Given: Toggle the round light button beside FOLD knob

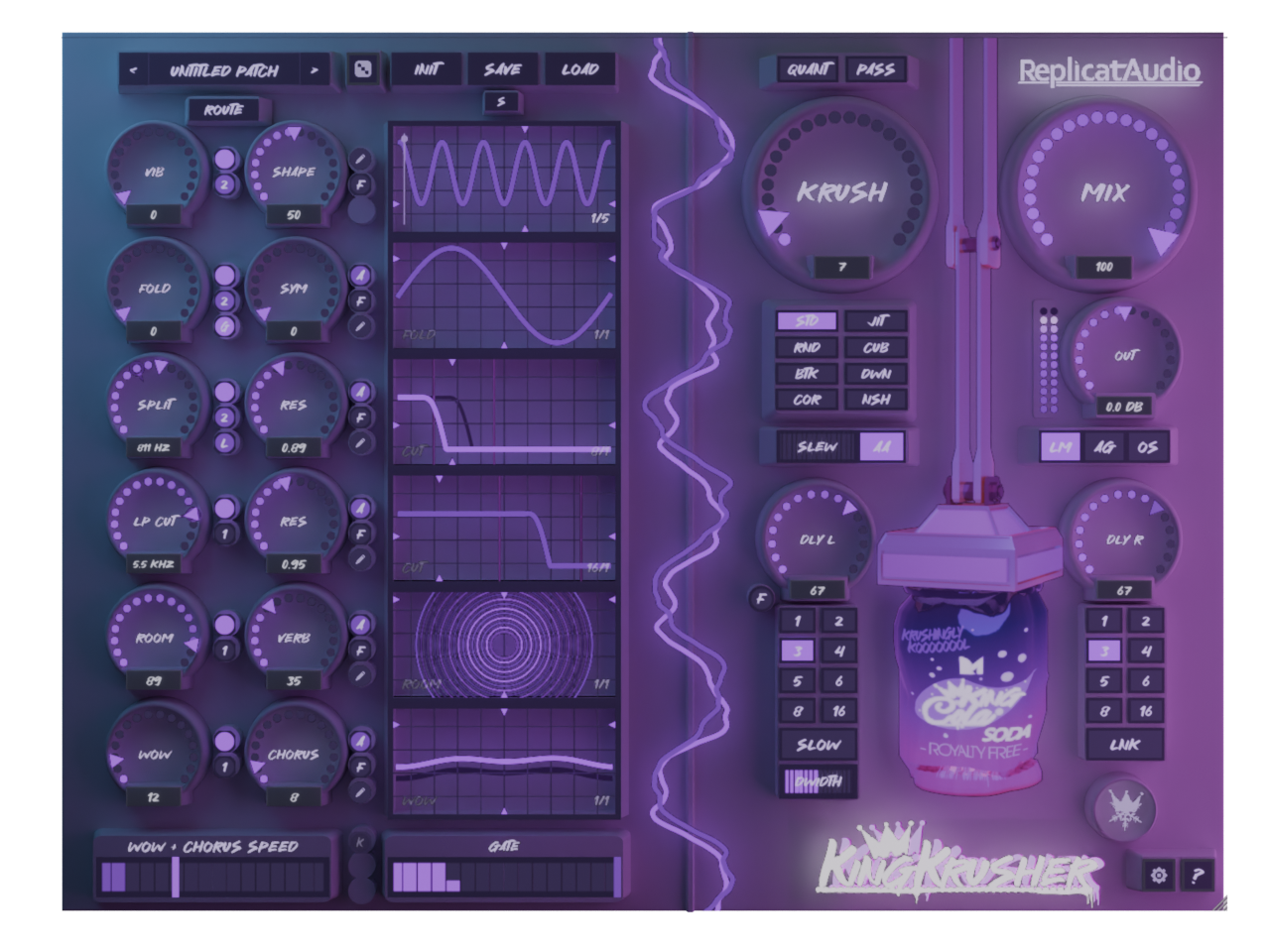Looking at the screenshot, I should tap(225, 275).
